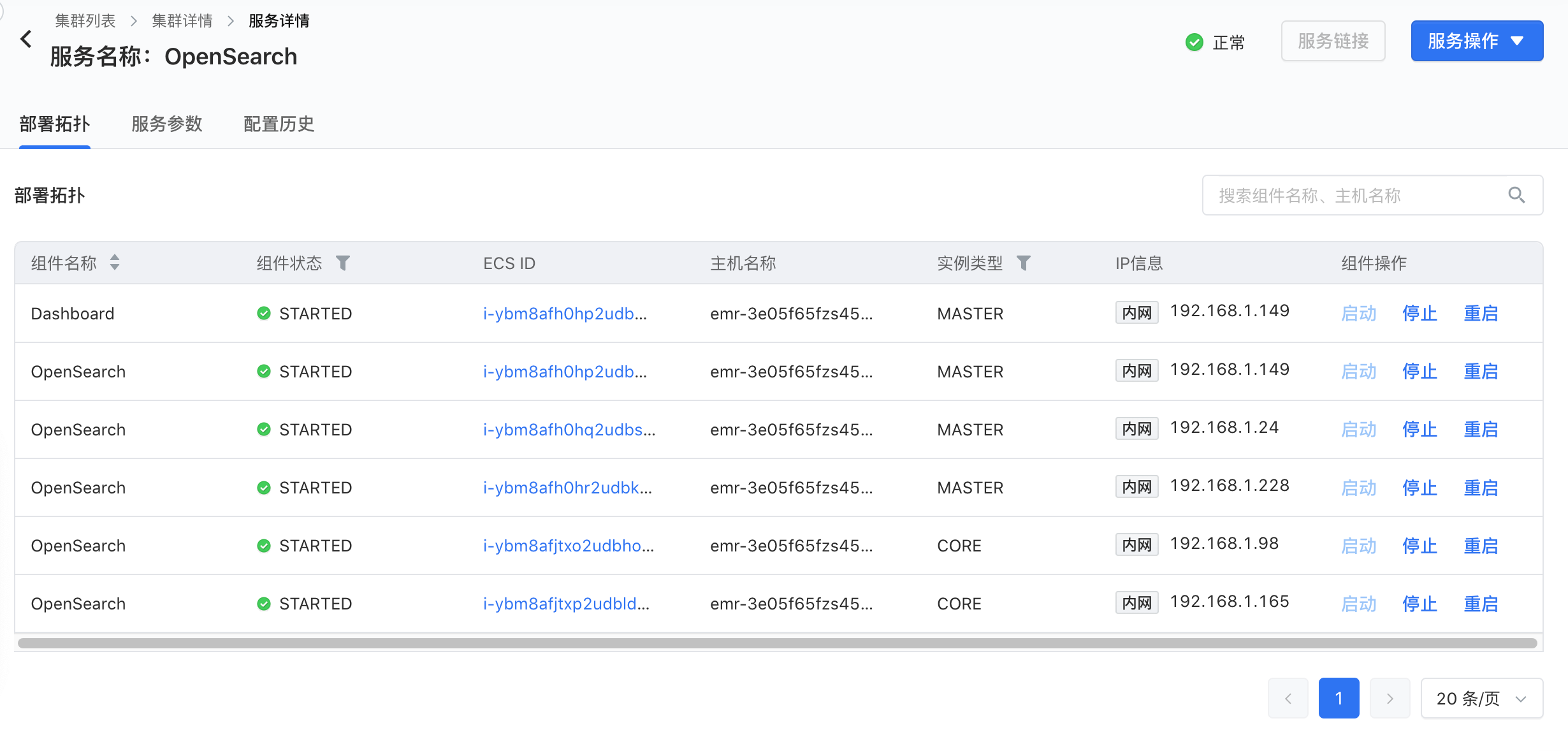This screenshot has height=751, width=1568.
Task: Click the ECS ID column header
Action: [x=509, y=263]
